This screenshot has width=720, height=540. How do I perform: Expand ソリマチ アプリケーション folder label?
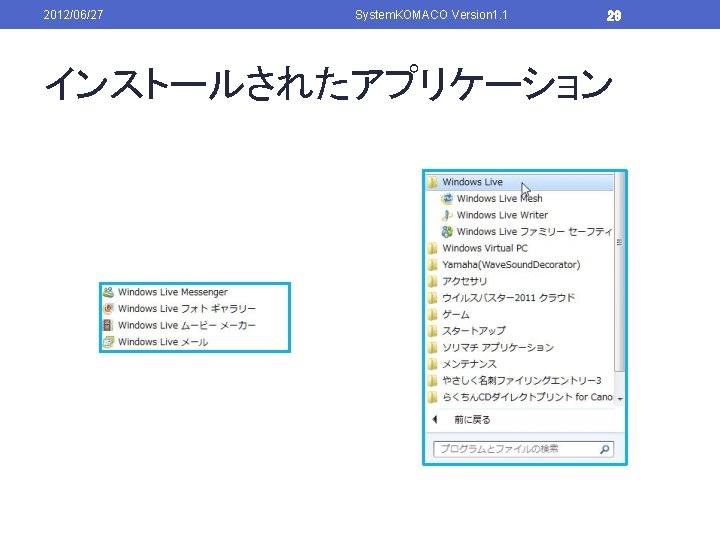pos(498,348)
